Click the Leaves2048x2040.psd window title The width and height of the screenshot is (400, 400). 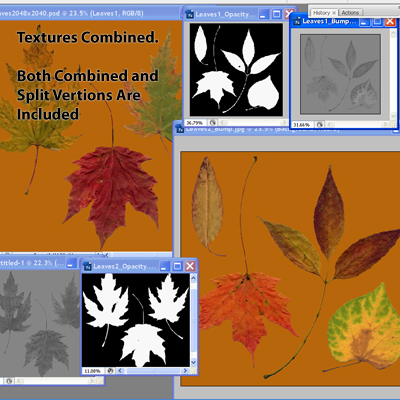(x=72, y=13)
